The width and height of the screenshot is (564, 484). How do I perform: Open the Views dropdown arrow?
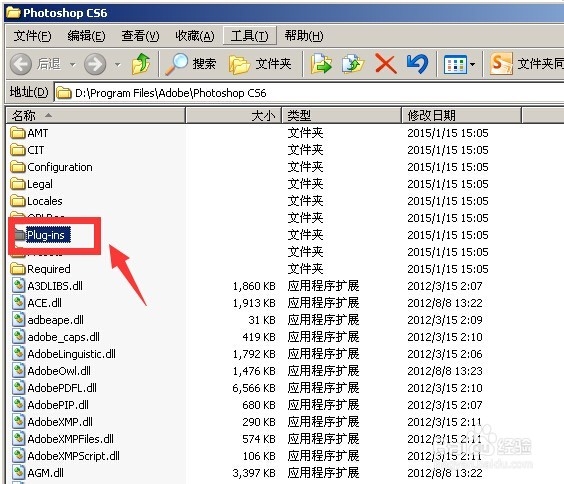pos(472,65)
